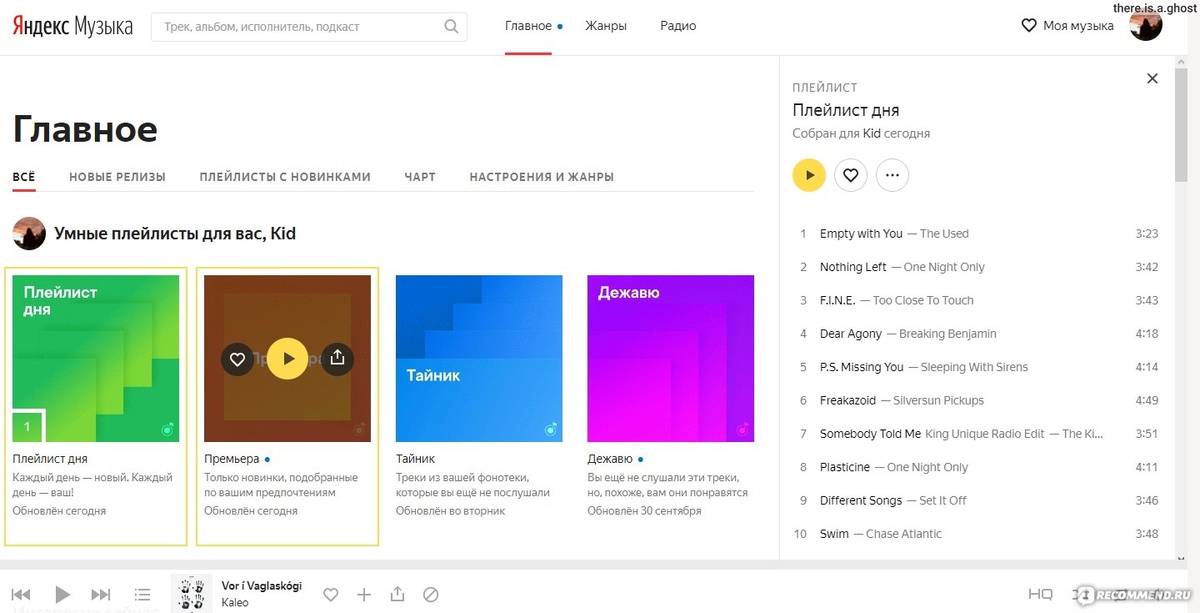The height and width of the screenshot is (613, 1200).
Task: Open the Дежавю title link under cover
Action: click(x=610, y=459)
